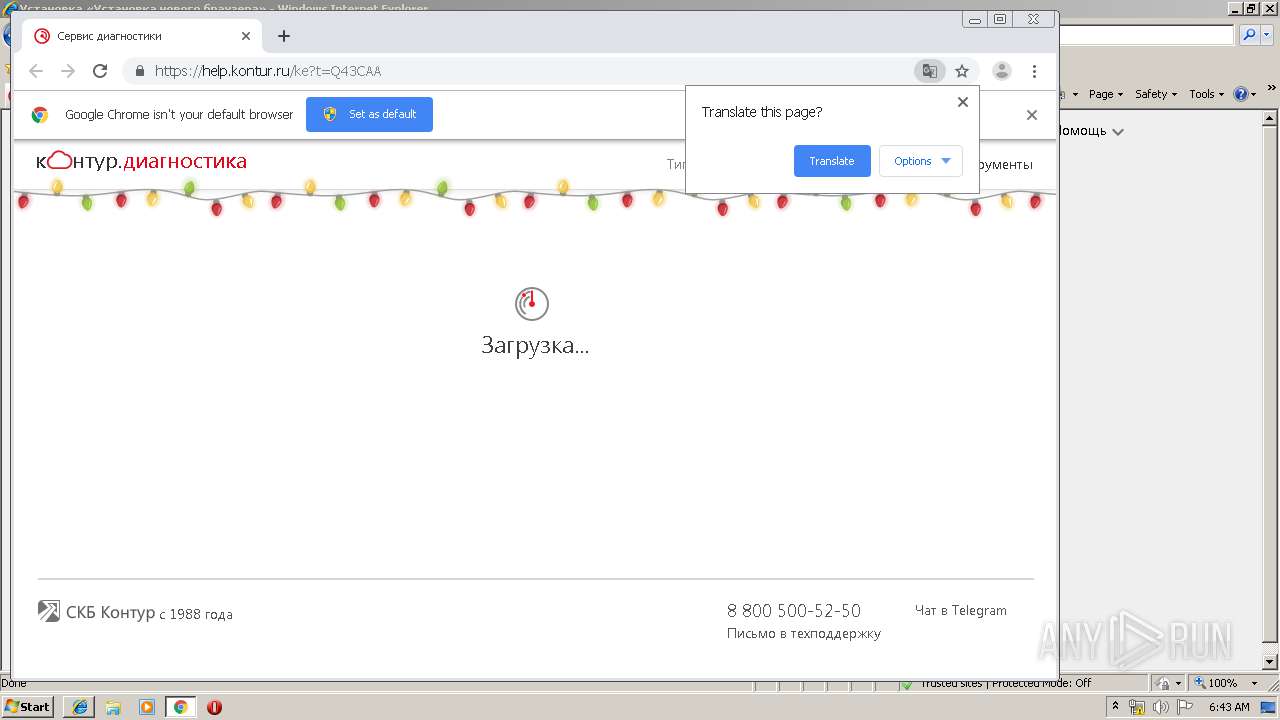Click the Internet Explorer search magnifier button
Image resolution: width=1280 pixels, height=720 pixels.
(1249, 35)
